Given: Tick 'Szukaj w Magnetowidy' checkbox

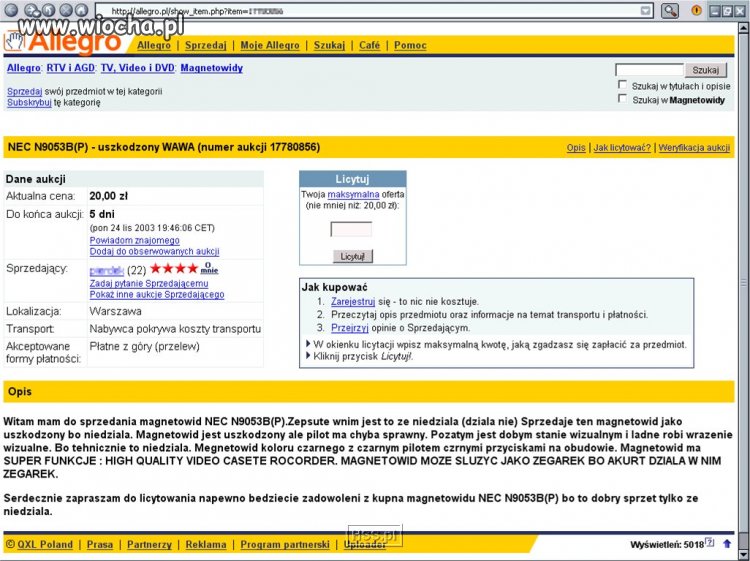Looking at the screenshot, I should [622, 99].
